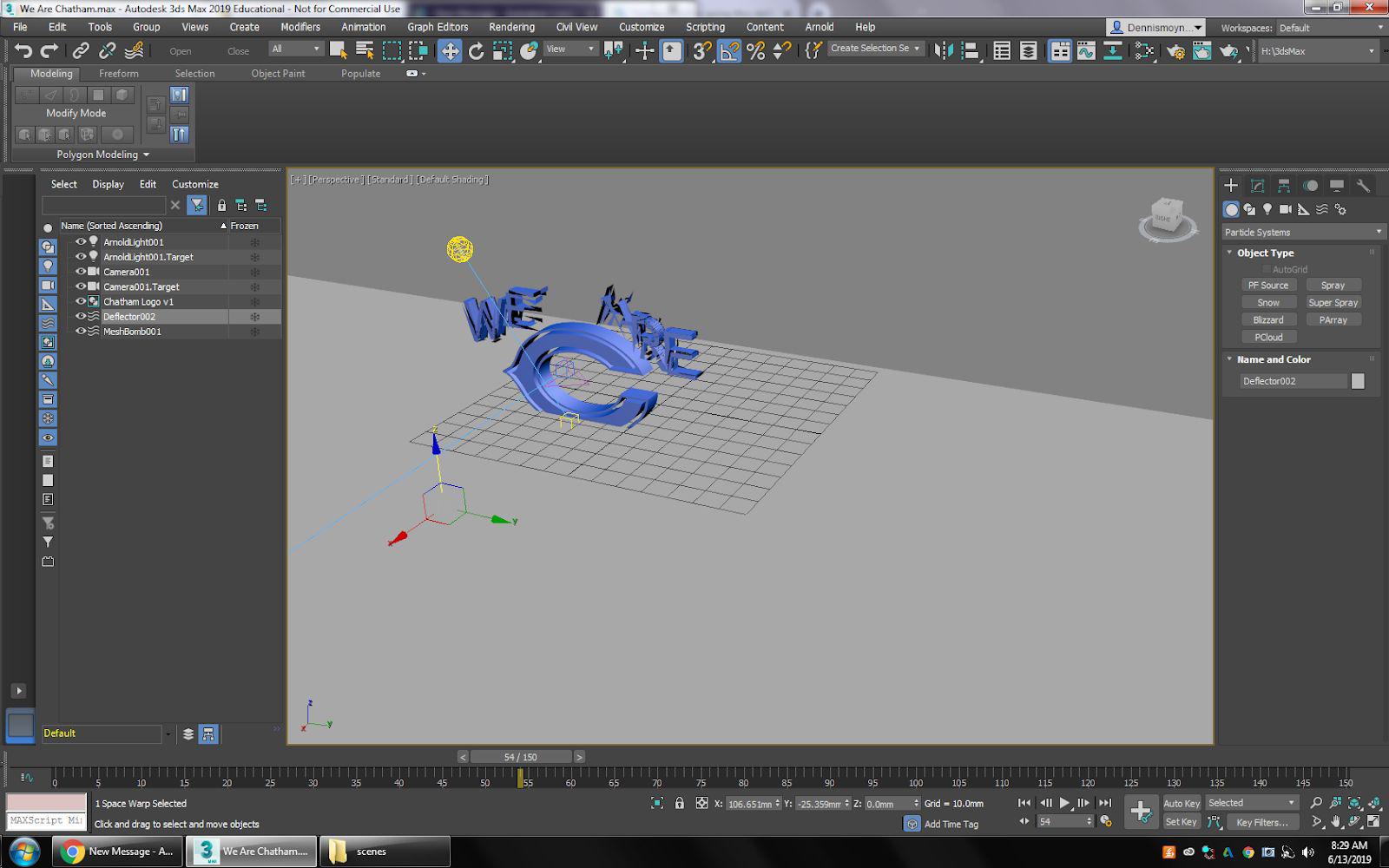Select the Select and Link tool
The width and height of the screenshot is (1389, 868).
pyautogui.click(x=81, y=51)
